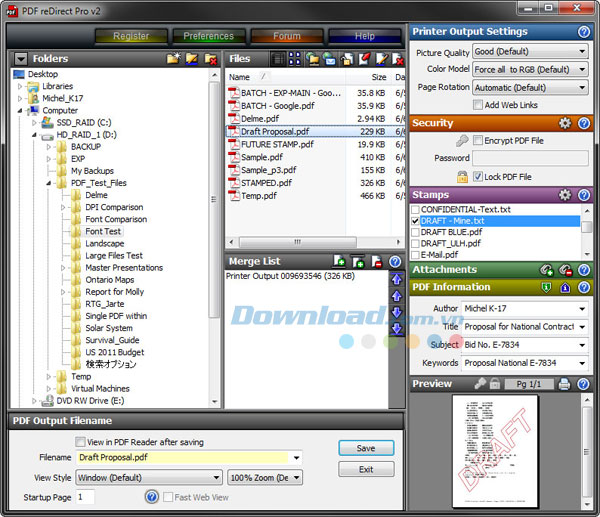Add a file to the Merge List
Screen dimensions: 600x517
point(339,261)
